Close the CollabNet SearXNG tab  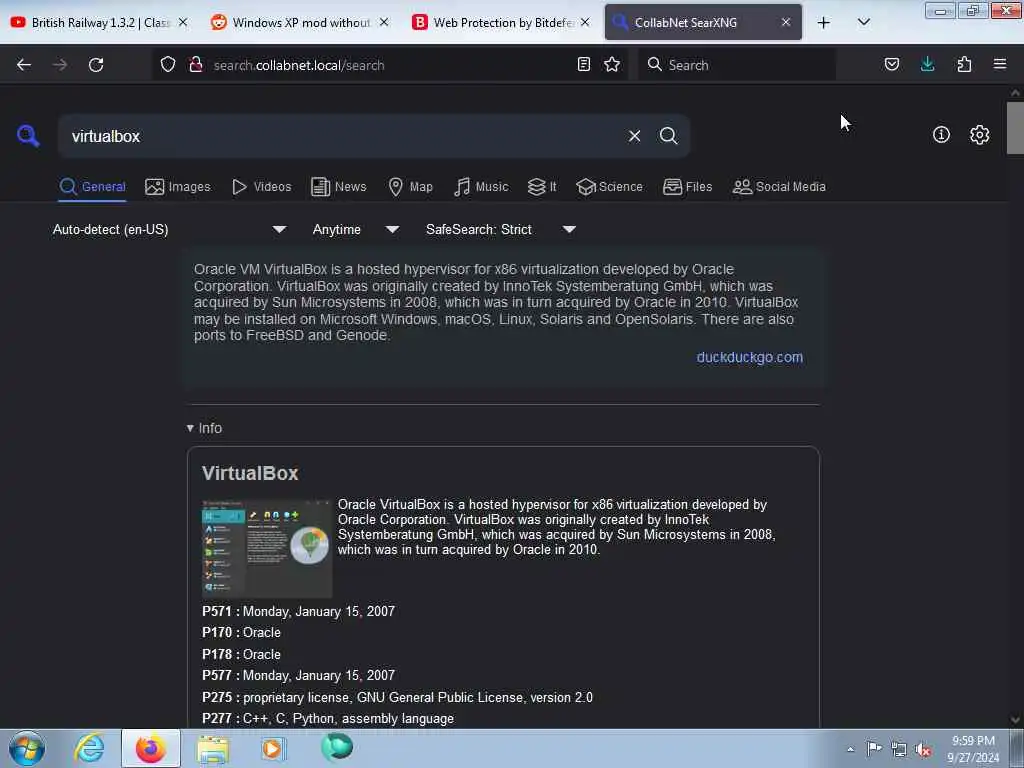coord(786,22)
